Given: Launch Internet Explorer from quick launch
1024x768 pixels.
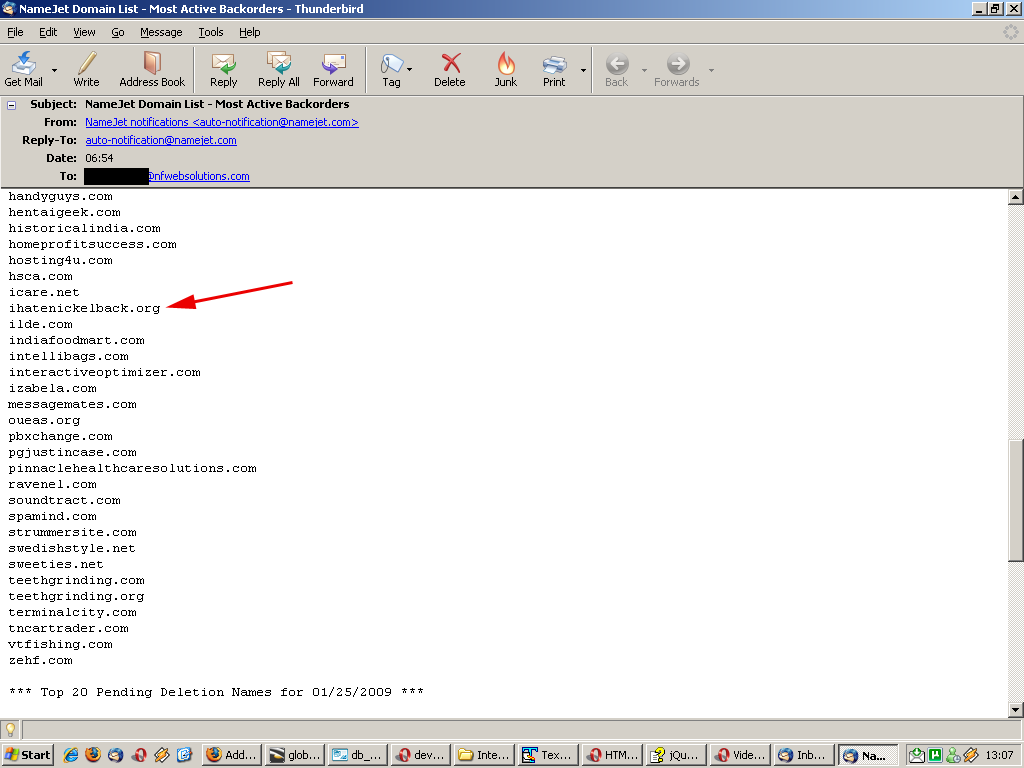Looking at the screenshot, I should tap(71, 755).
